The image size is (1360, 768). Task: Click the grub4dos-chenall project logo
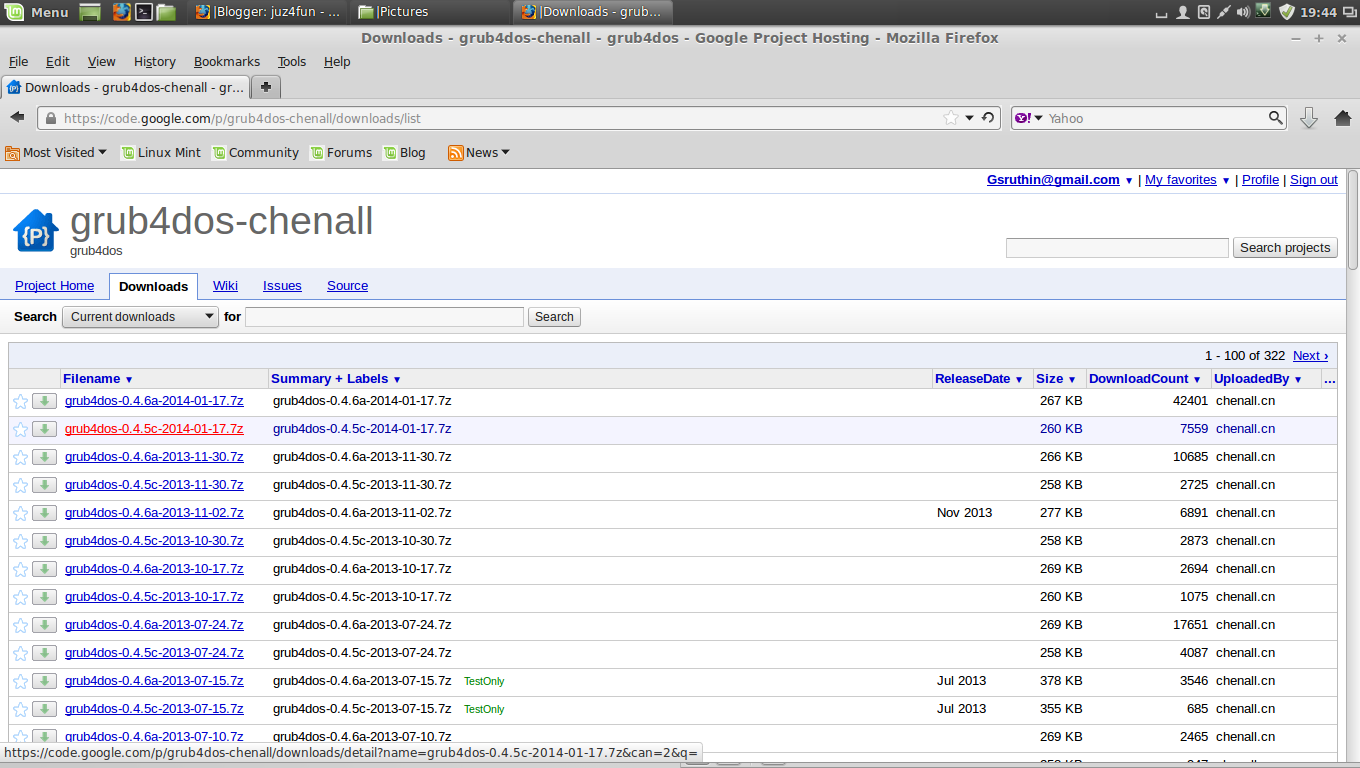36,231
